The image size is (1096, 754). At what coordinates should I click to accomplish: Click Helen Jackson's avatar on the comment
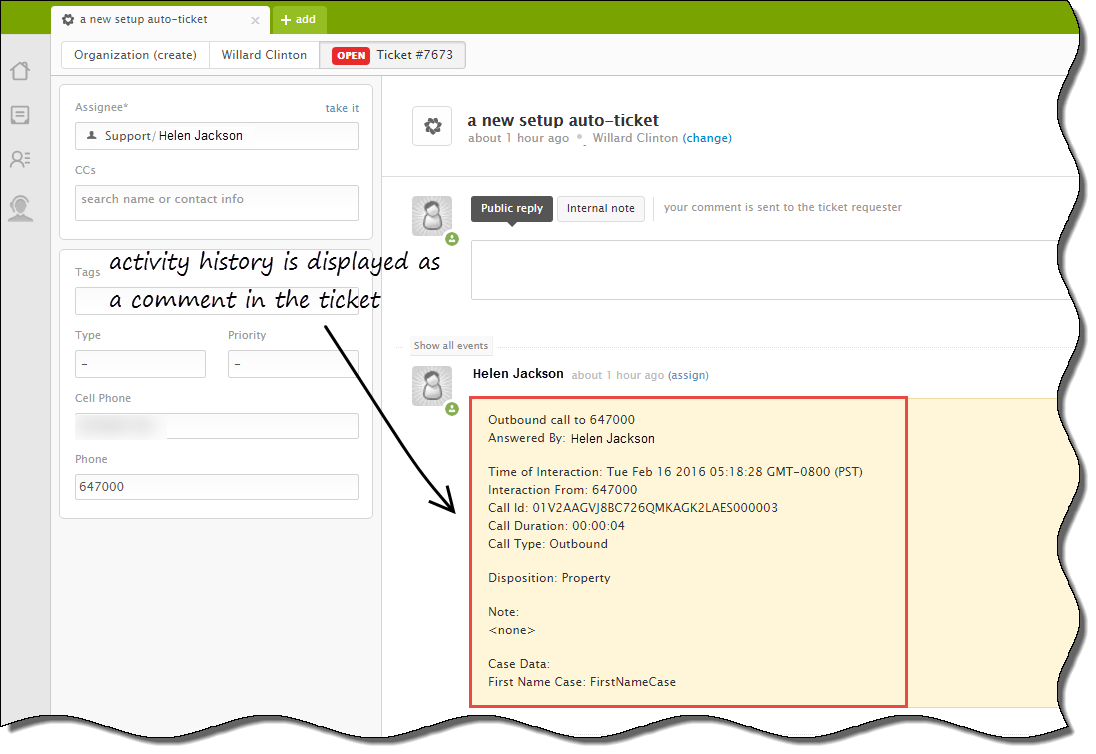(432, 386)
